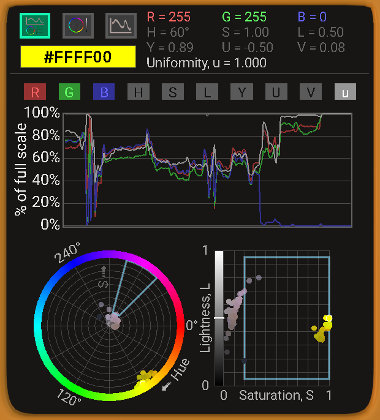Click the B = 0 readout
The image size is (380, 420).
(x=312, y=17)
